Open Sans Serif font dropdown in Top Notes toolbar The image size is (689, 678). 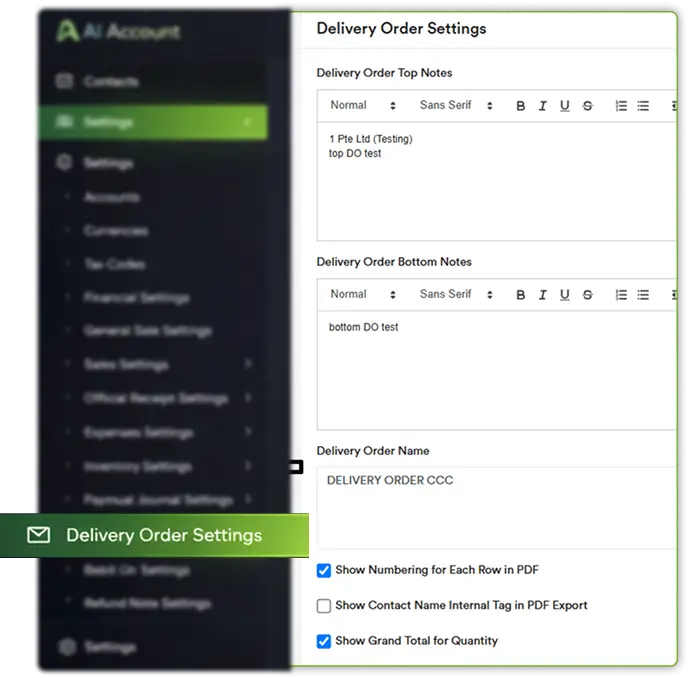(456, 105)
